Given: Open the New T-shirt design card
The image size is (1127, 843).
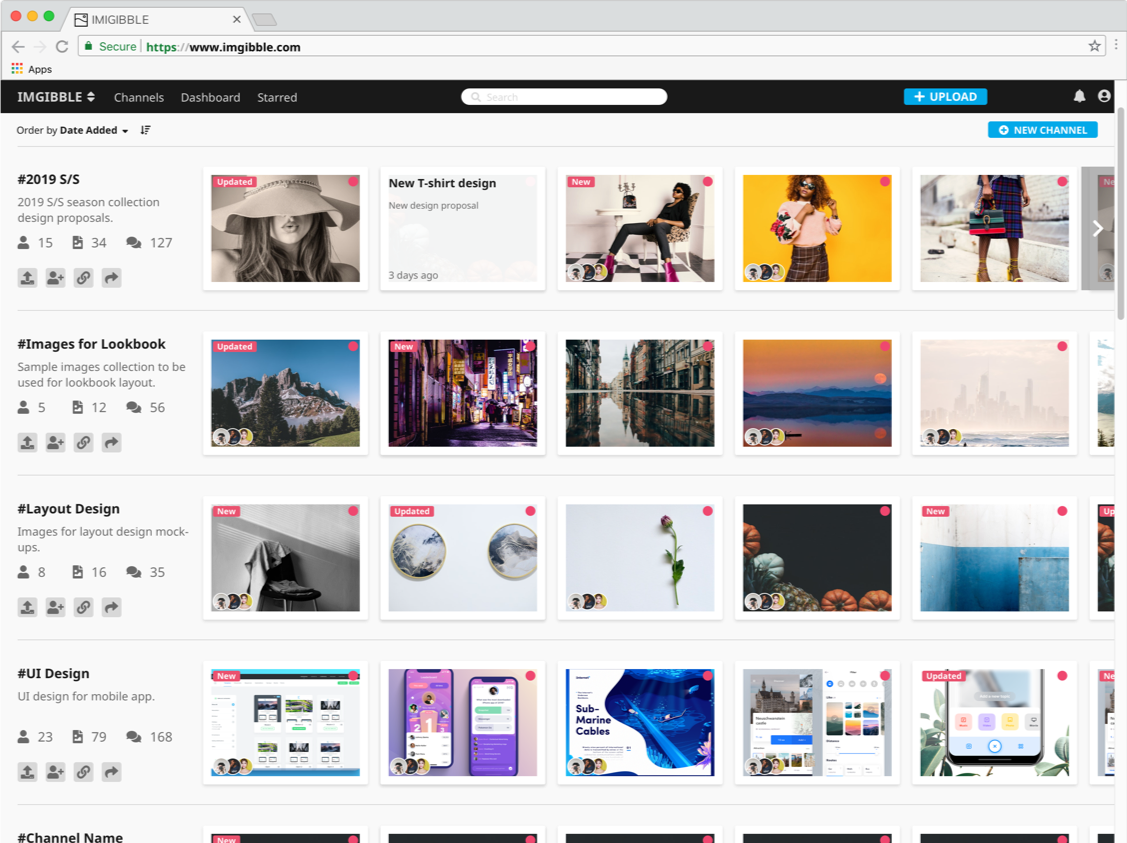Looking at the screenshot, I should pyautogui.click(x=463, y=229).
